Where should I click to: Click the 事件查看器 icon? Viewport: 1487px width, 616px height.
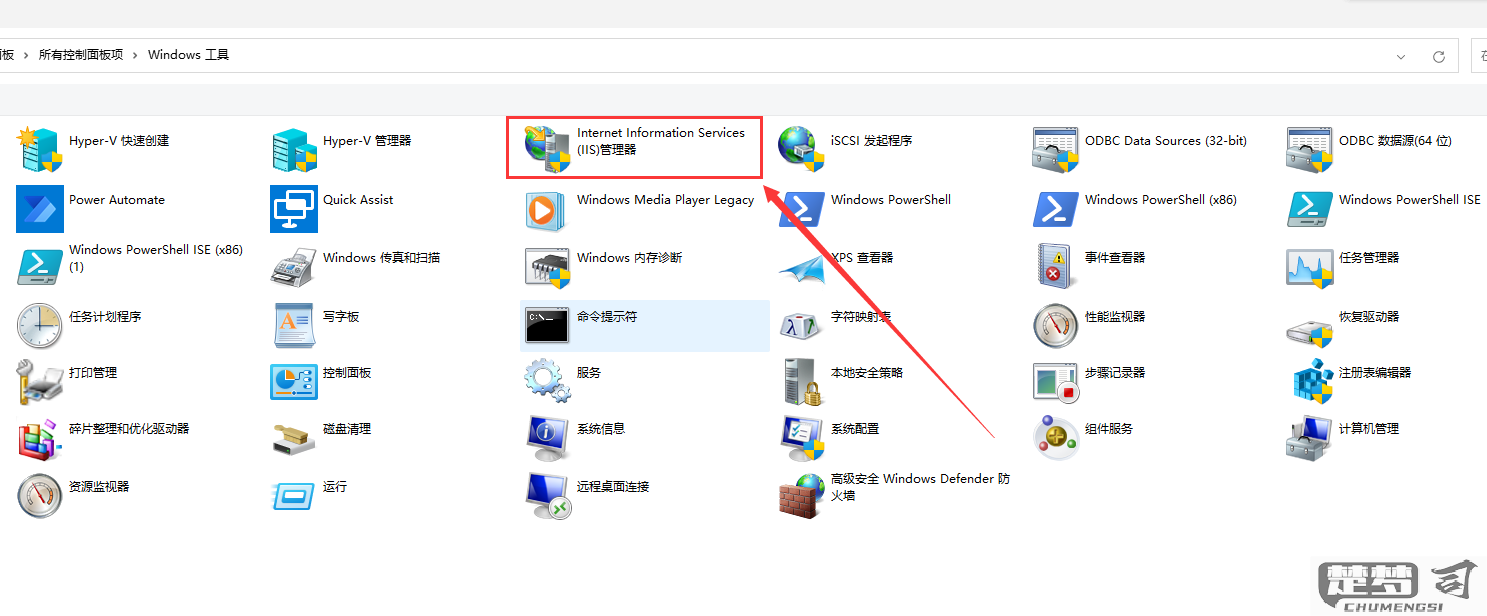1056,267
